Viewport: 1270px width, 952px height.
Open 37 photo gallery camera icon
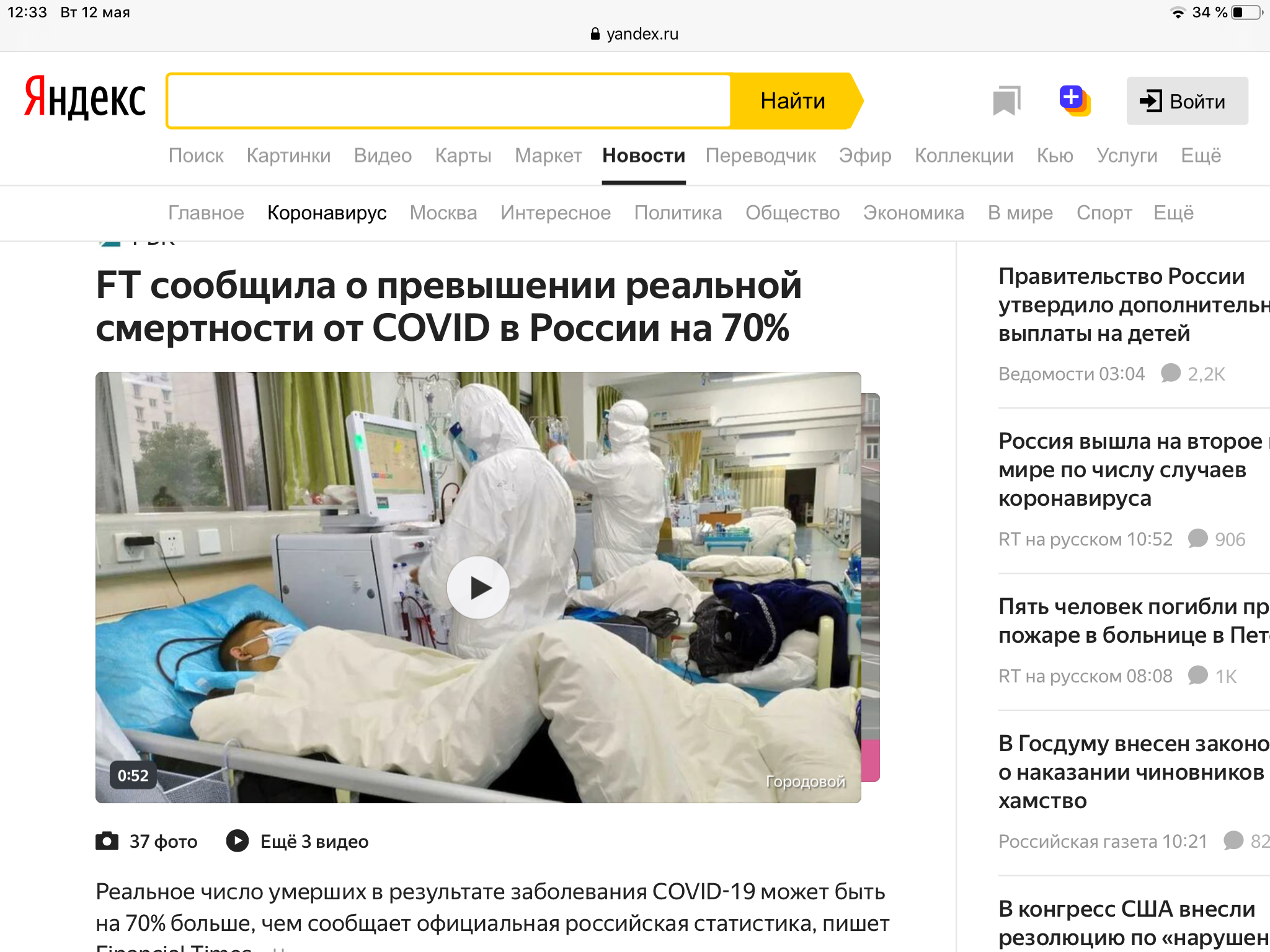pyautogui.click(x=107, y=841)
